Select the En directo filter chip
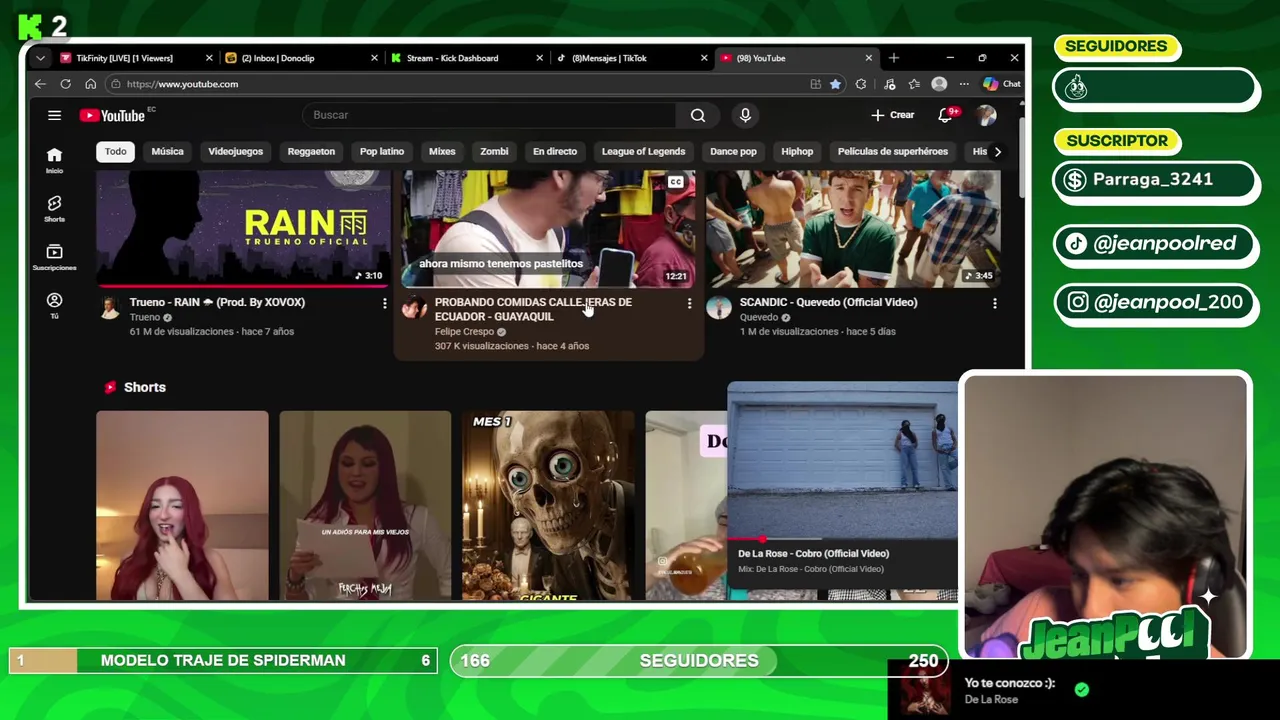This screenshot has height=720, width=1280. pos(555,152)
